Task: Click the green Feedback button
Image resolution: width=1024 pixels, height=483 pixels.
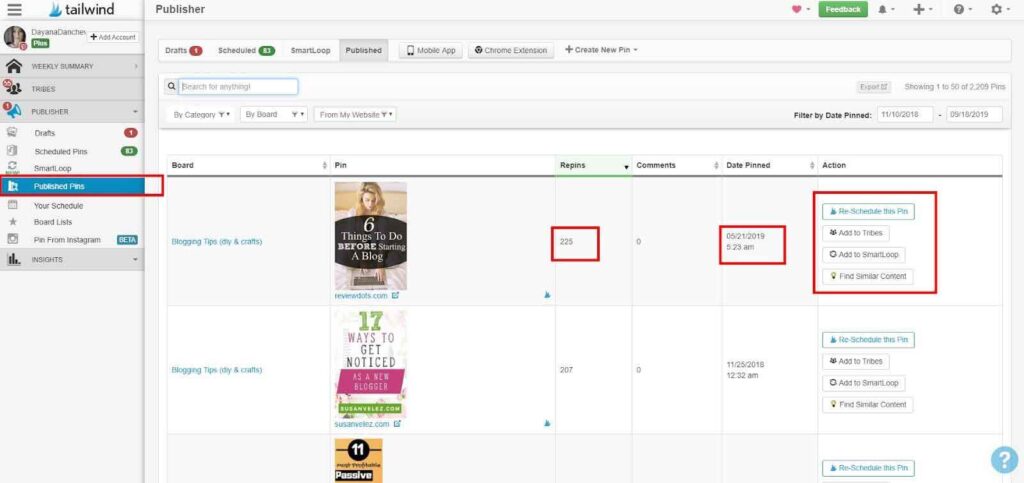Action: coord(843,10)
